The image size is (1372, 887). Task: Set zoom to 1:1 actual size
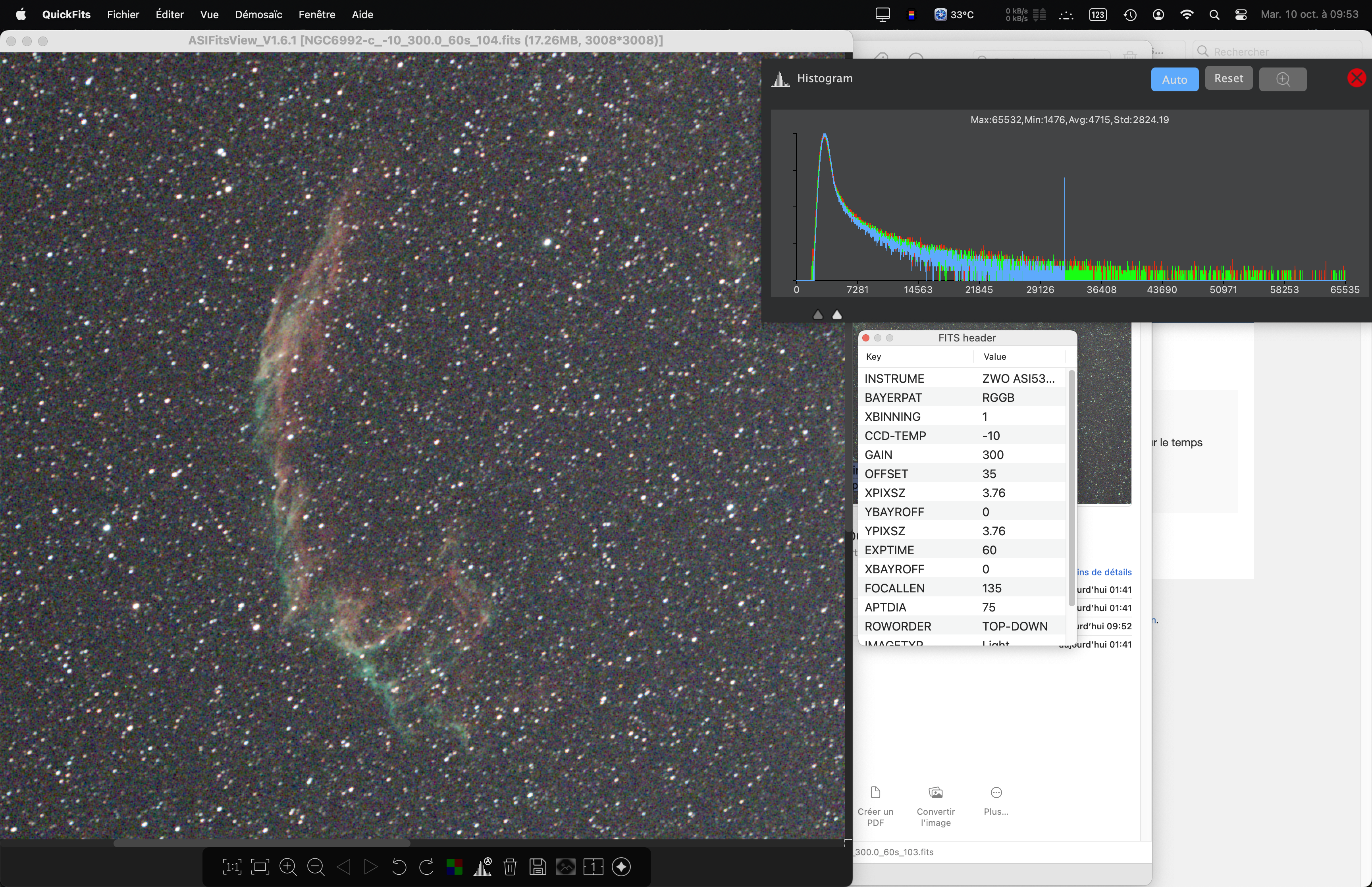point(232,867)
